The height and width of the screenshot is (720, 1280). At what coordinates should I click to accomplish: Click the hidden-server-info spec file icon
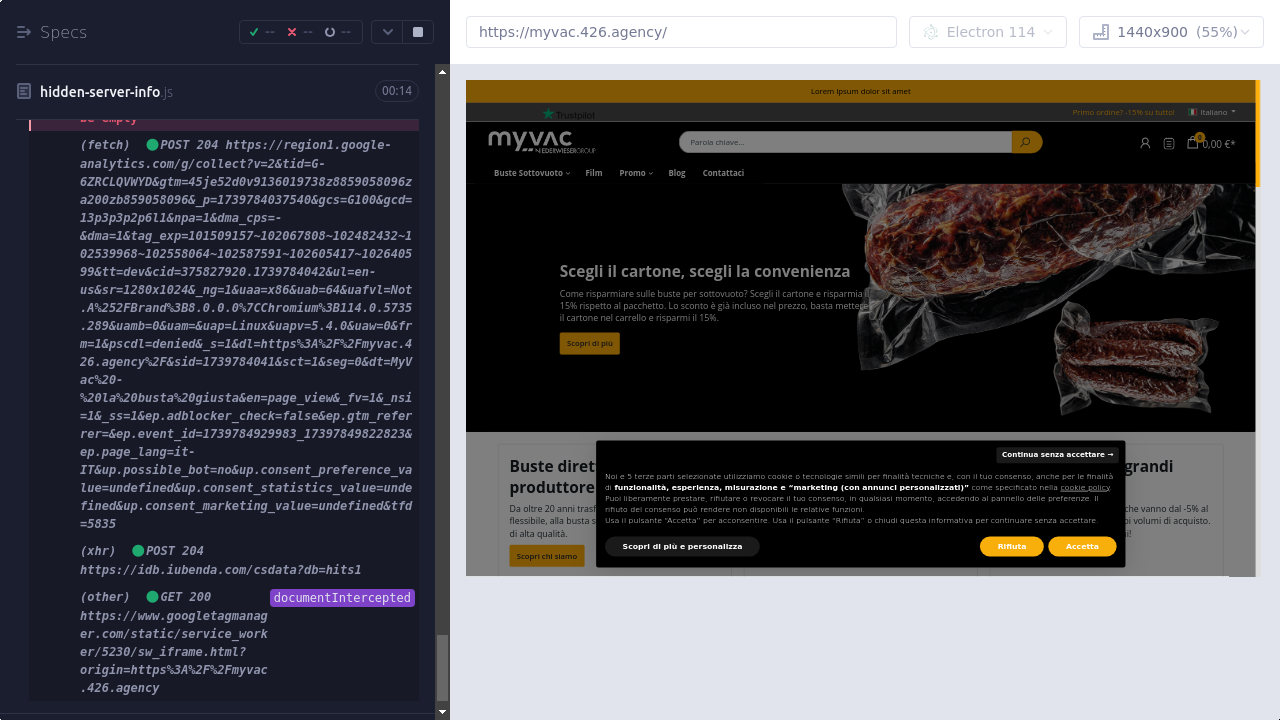pyautogui.click(x=24, y=91)
